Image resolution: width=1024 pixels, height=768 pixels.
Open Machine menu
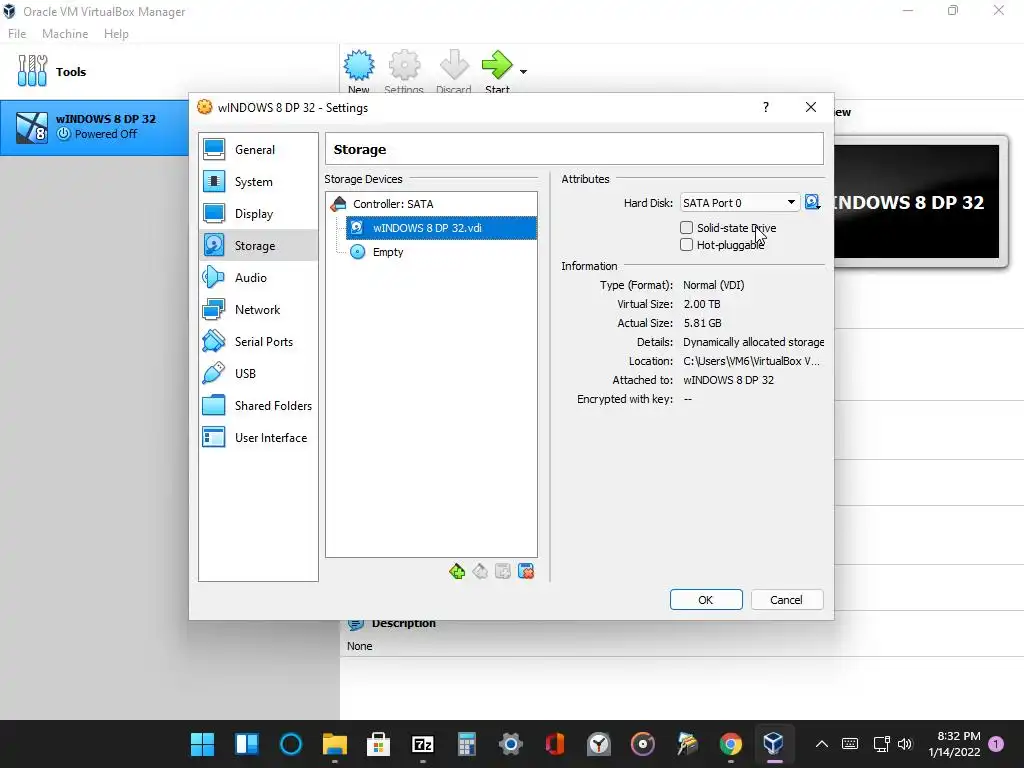coord(65,34)
